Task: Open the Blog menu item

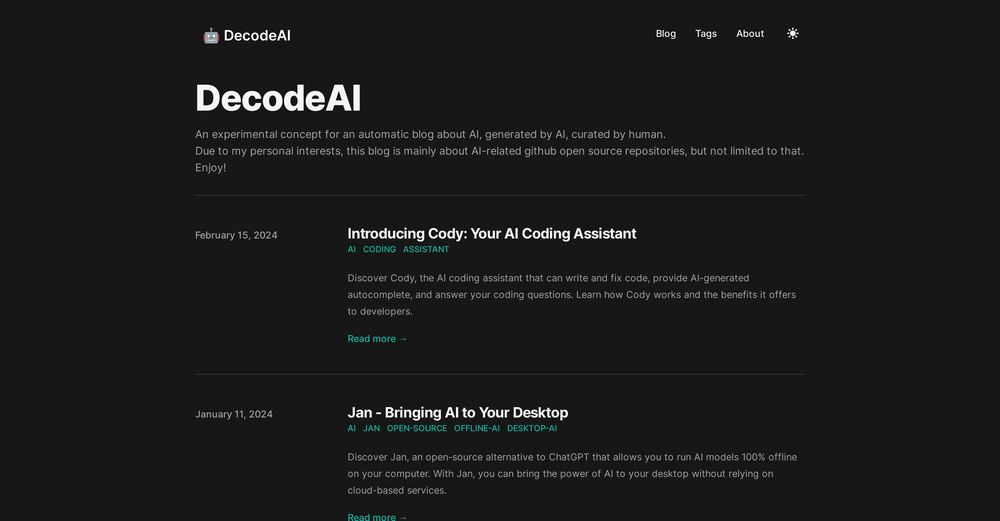Action: pos(666,33)
